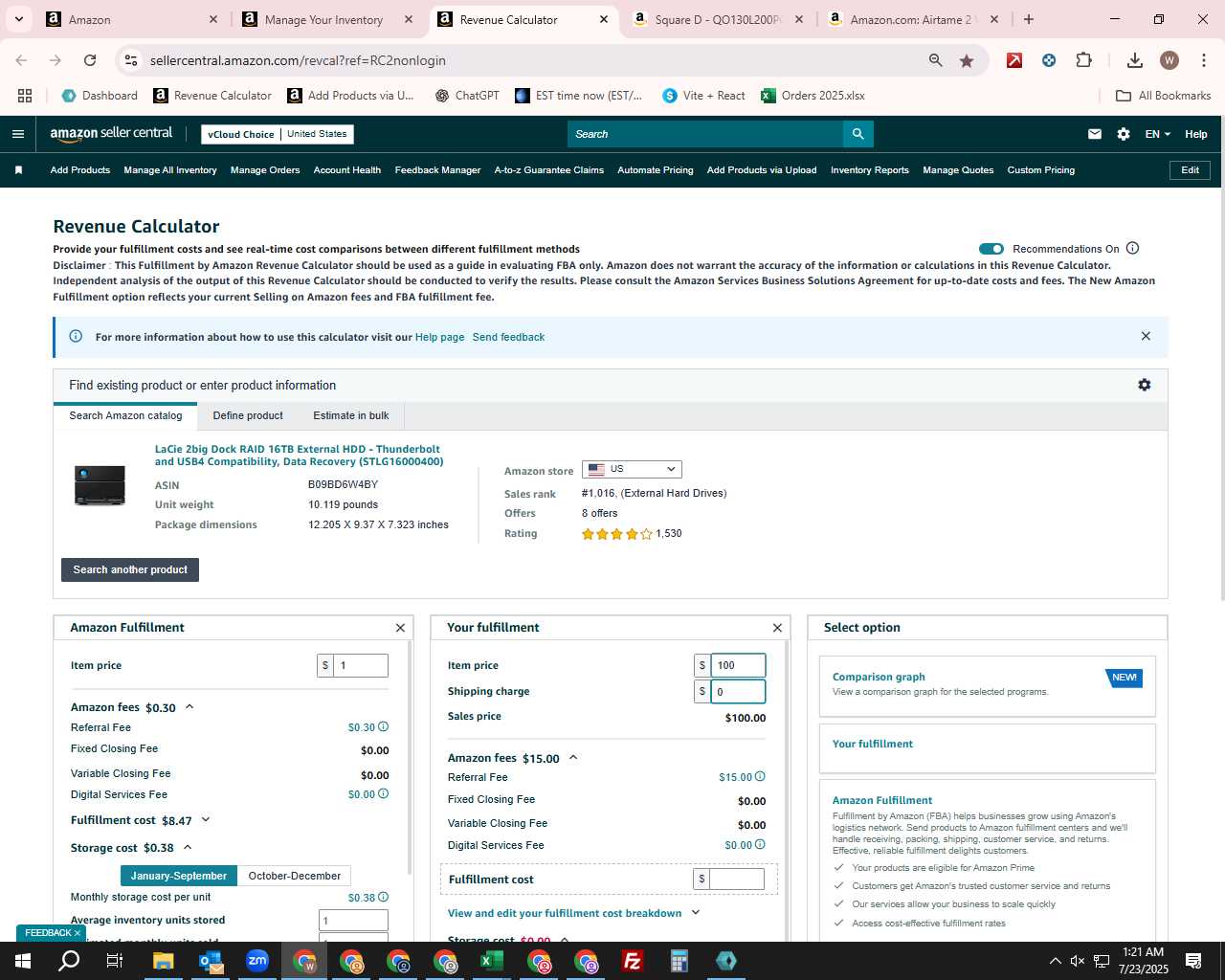Click the Seller Central search field
This screenshot has width=1225, height=980.
(704, 134)
